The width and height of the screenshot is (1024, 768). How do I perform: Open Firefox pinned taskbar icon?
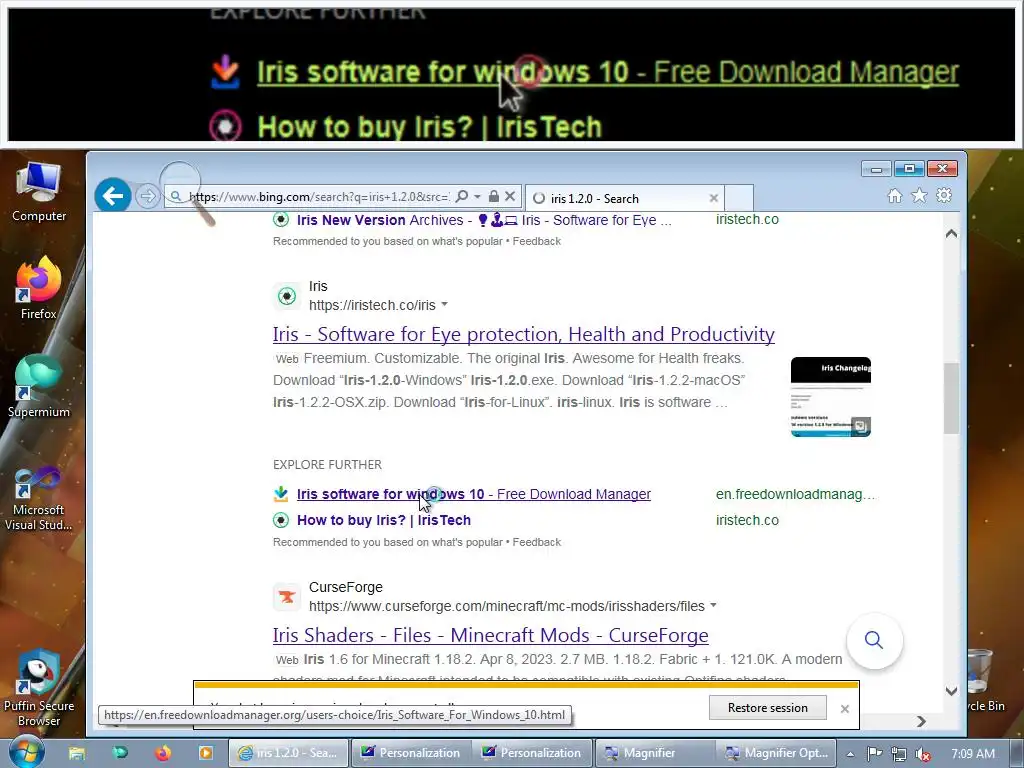163,753
